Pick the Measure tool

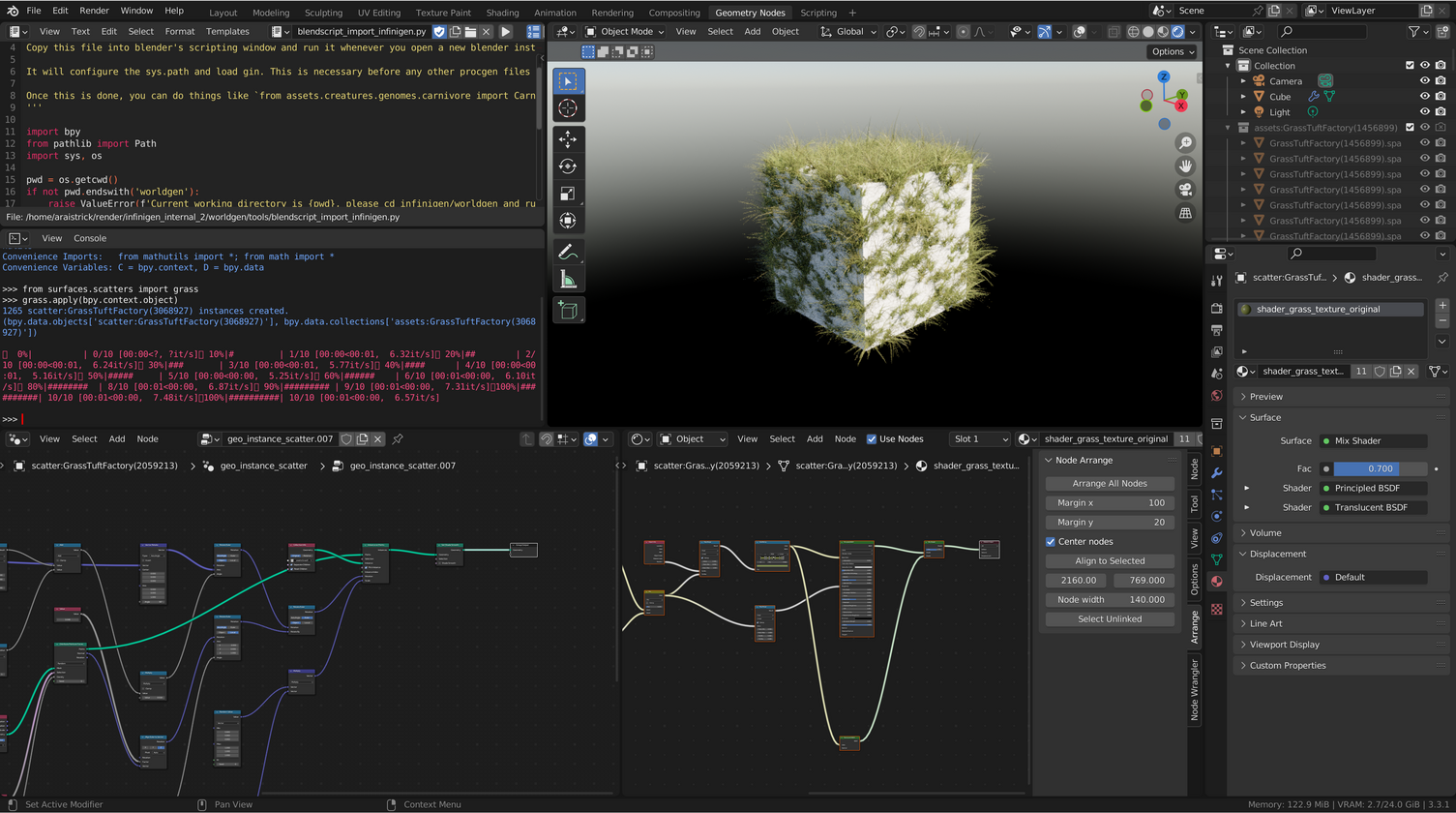click(568, 279)
